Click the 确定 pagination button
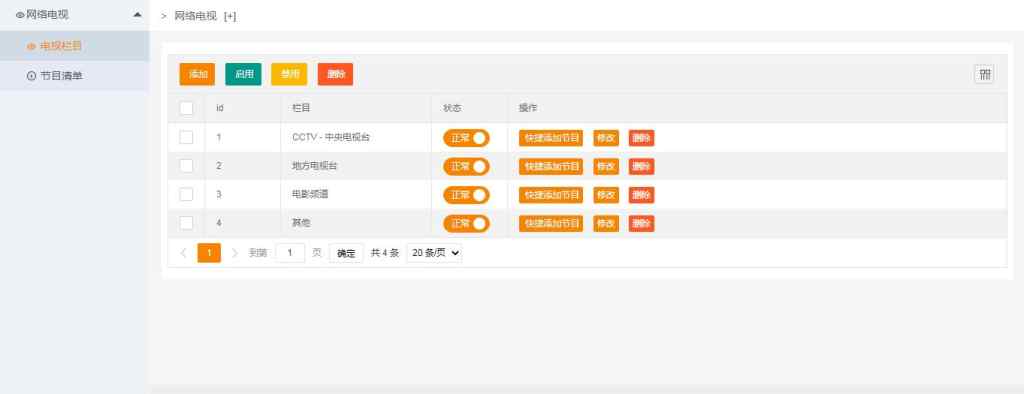Image resolution: width=1024 pixels, height=394 pixels. pyautogui.click(x=346, y=253)
